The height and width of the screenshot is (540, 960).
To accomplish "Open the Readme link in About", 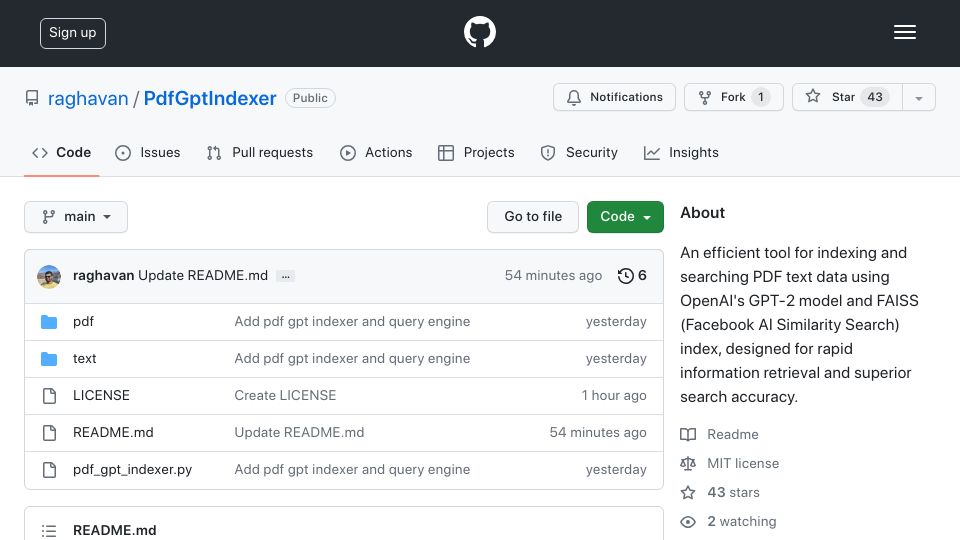I will 733,434.
